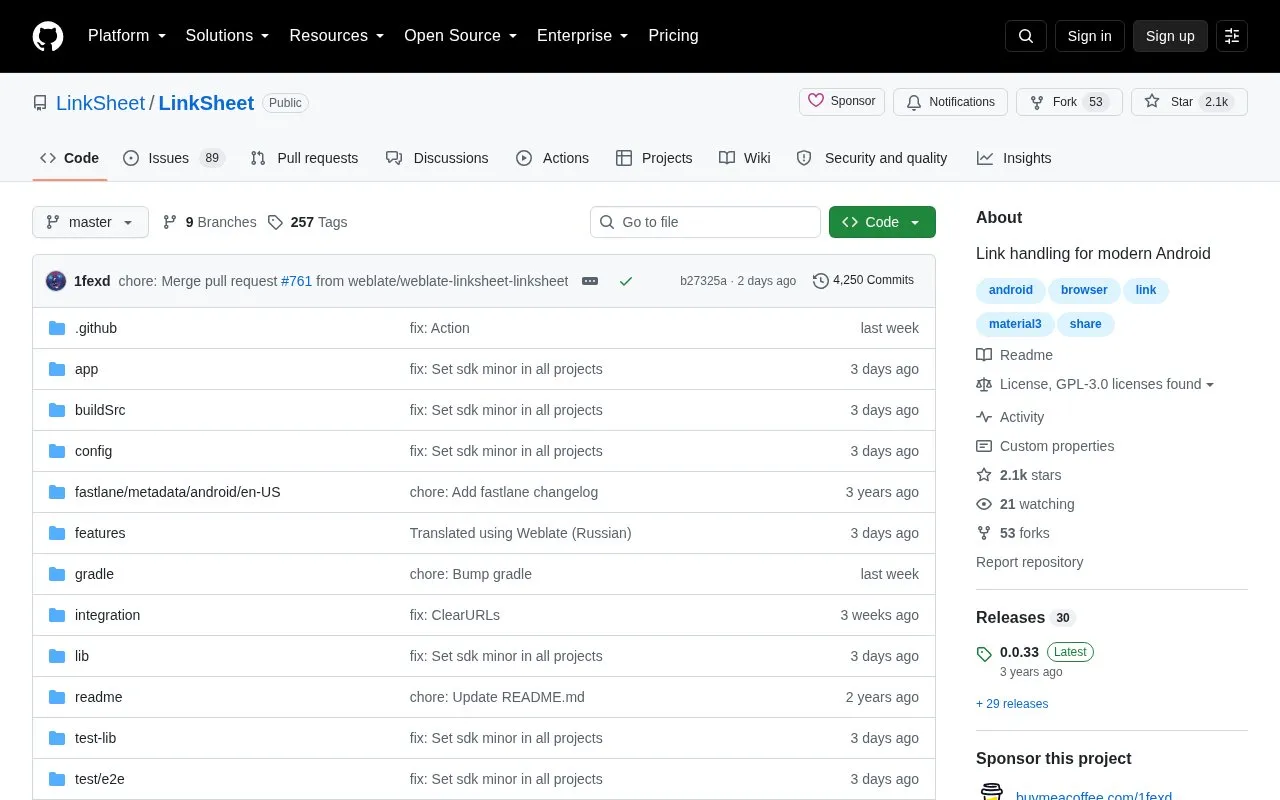
Task: Open the .github folder icon
Action: pyautogui.click(x=57, y=328)
